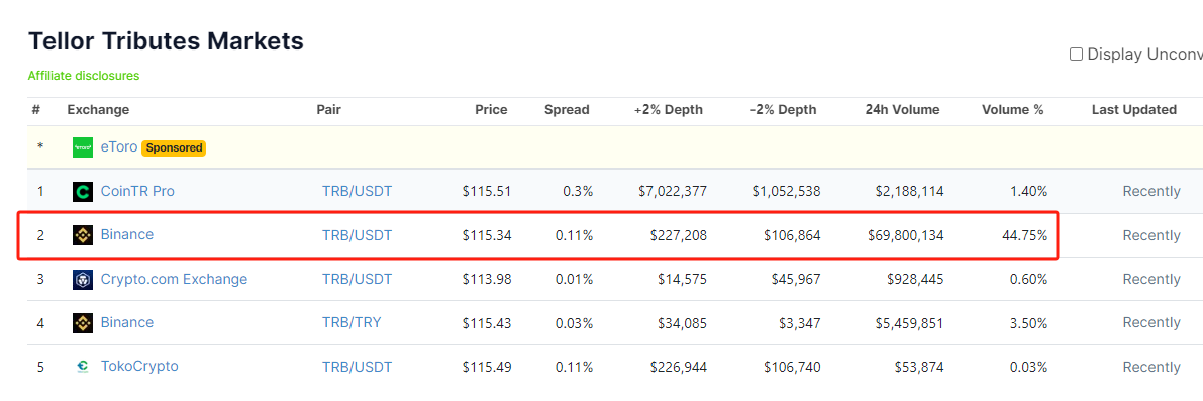Open the CoinTR Pro exchange link

click(138, 191)
